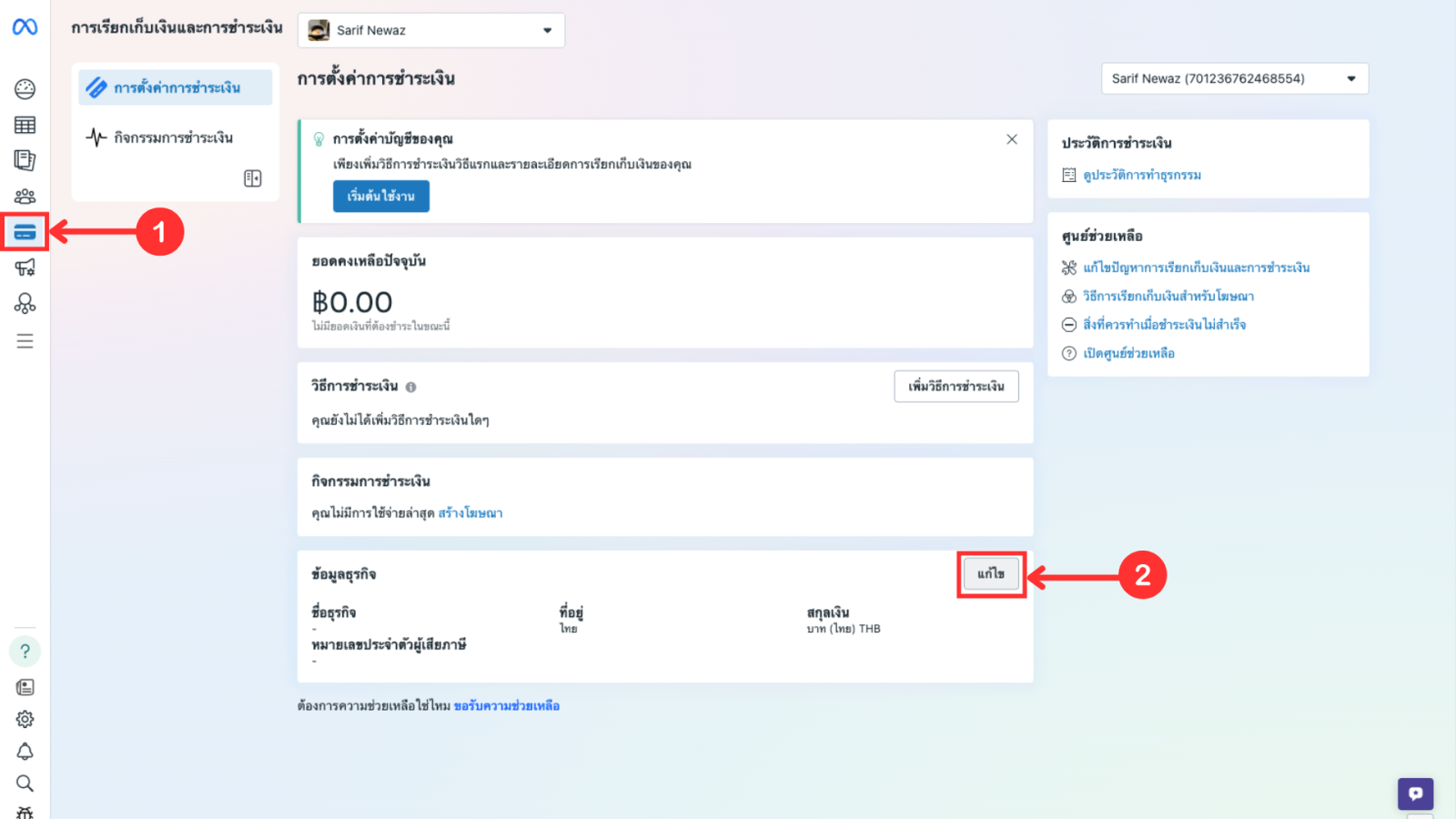Screen dimensions: 1456x819
Task: Open the all tools hamburger menu icon
Action: coord(25,341)
